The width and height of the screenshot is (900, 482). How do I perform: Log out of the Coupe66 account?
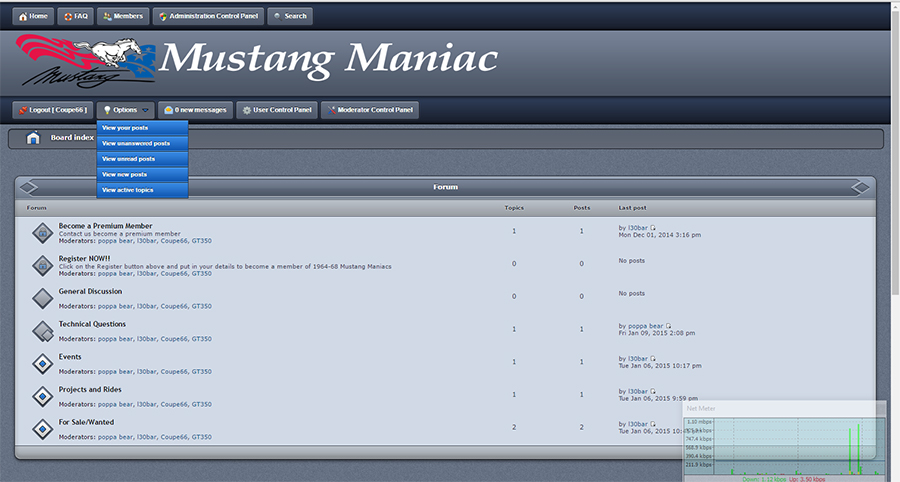point(53,110)
